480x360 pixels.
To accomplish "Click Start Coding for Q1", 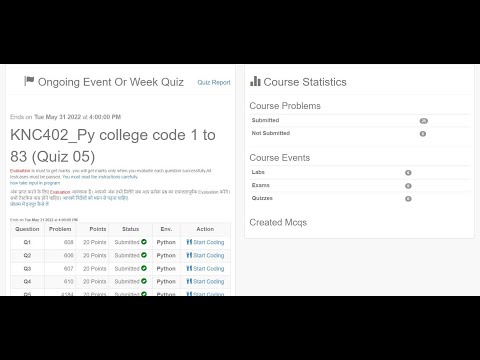I will (205, 242).
